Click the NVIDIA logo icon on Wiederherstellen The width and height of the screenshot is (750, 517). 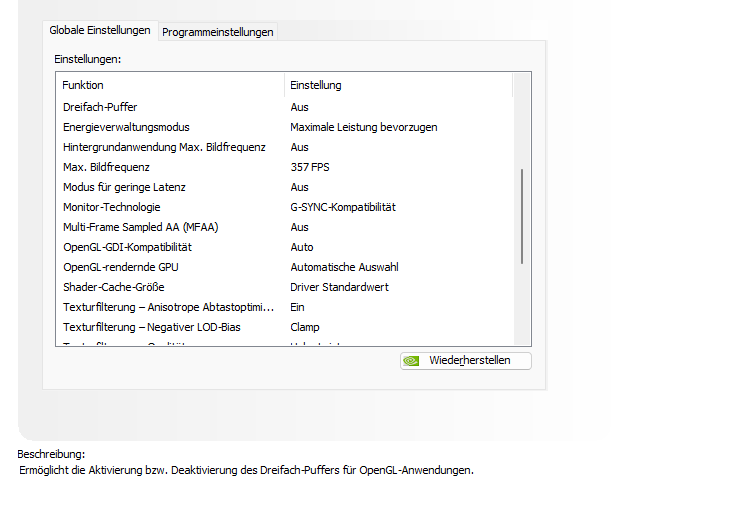[x=411, y=361]
